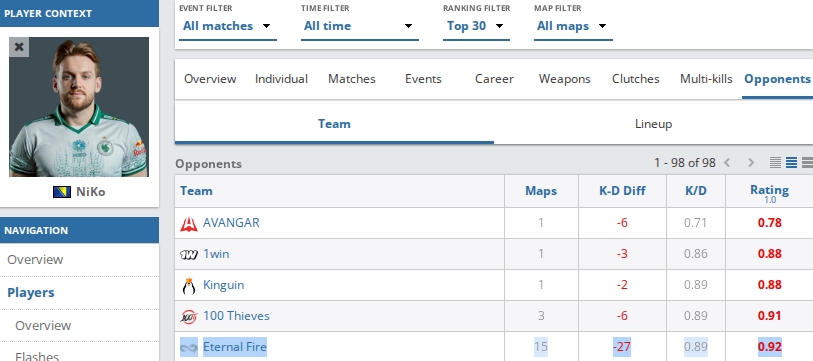The image size is (813, 361).
Task: Select the Team sub-tab
Action: 334,124
